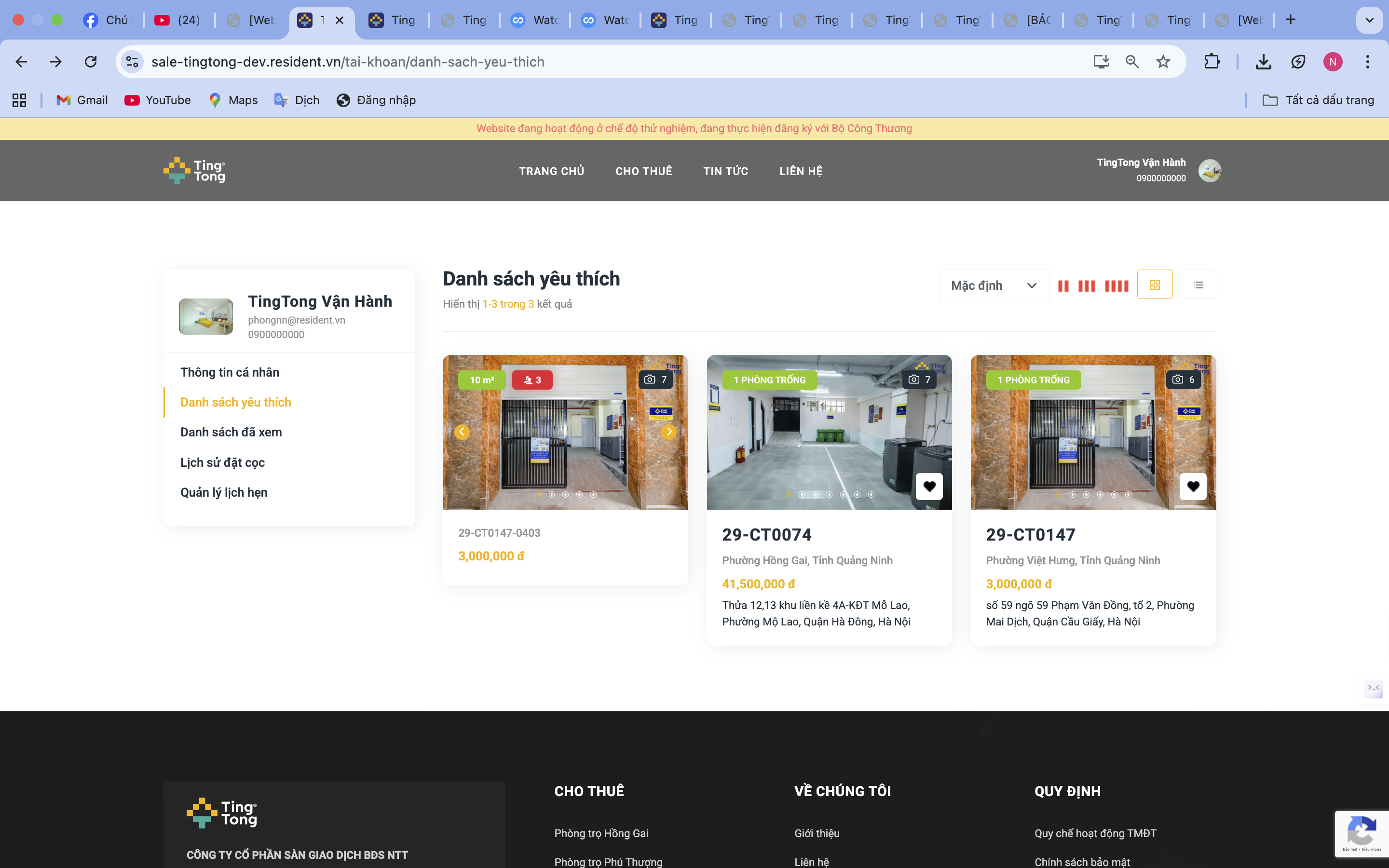Open listing title 29-CT0074

767,534
